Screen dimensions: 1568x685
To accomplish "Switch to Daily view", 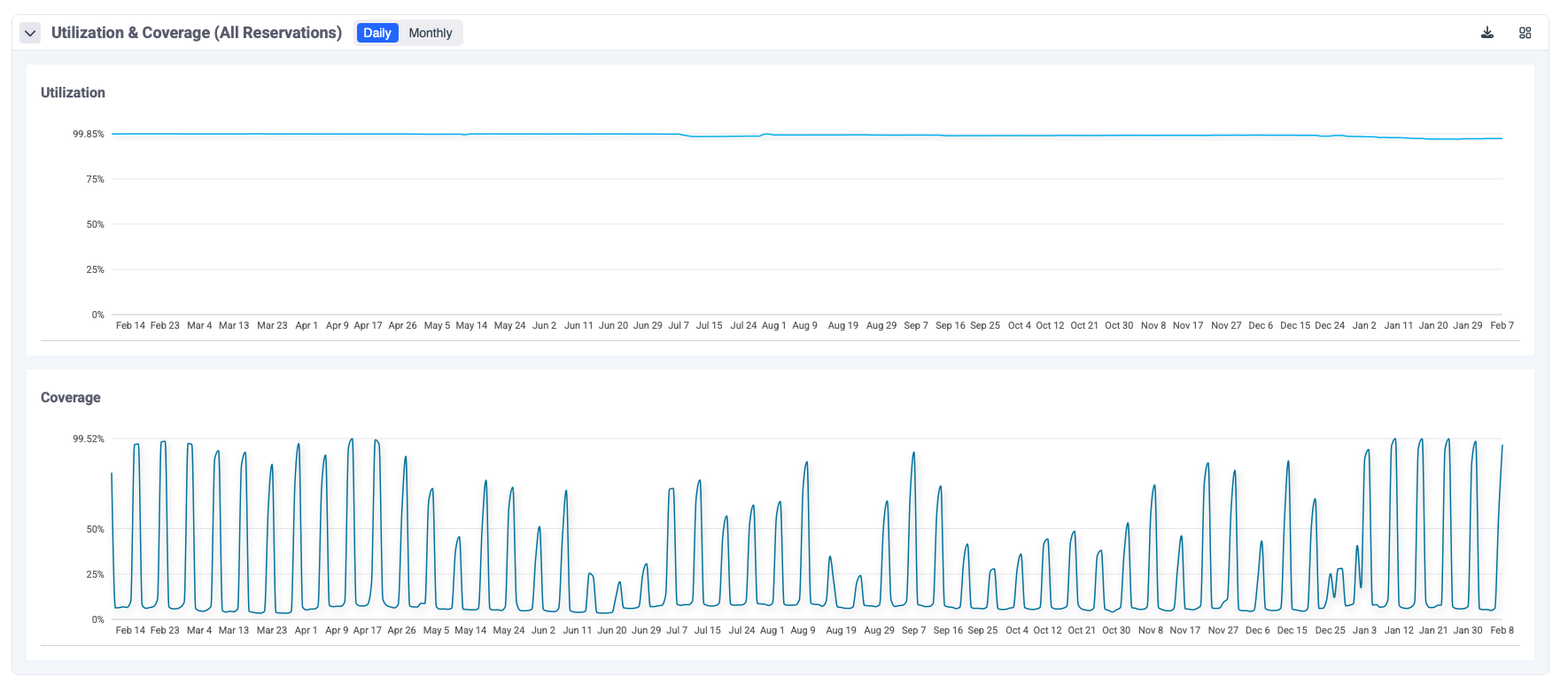I will (377, 33).
